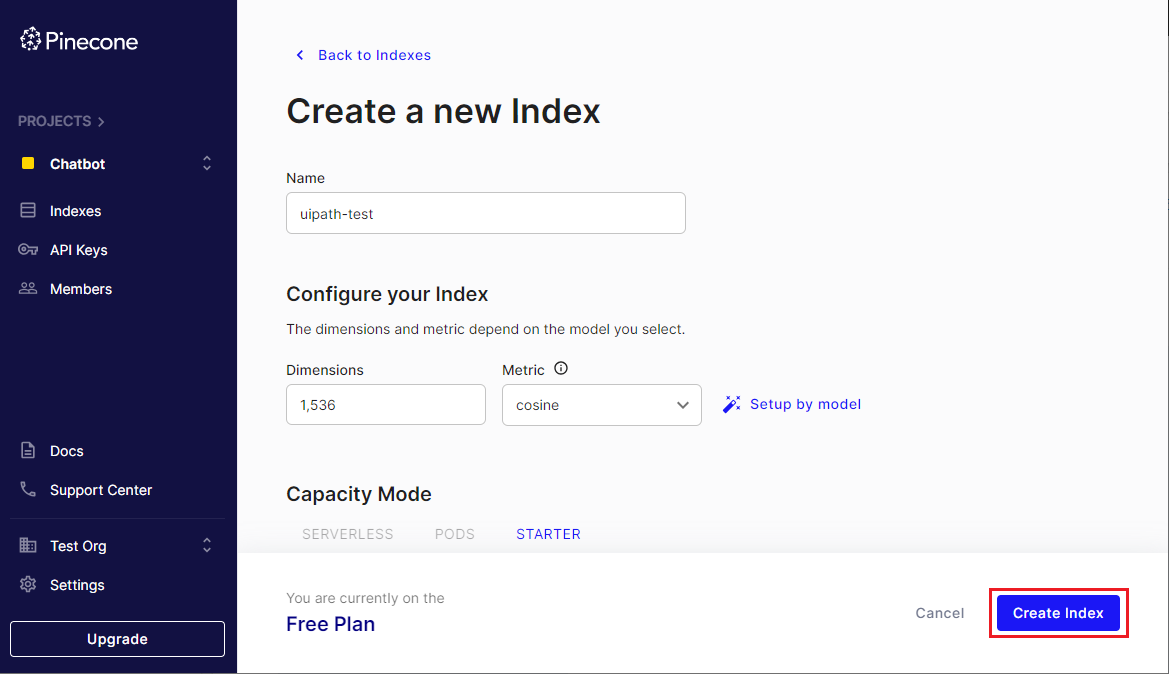Open the API Keys key icon
This screenshot has width=1169, height=674.
pyautogui.click(x=28, y=250)
